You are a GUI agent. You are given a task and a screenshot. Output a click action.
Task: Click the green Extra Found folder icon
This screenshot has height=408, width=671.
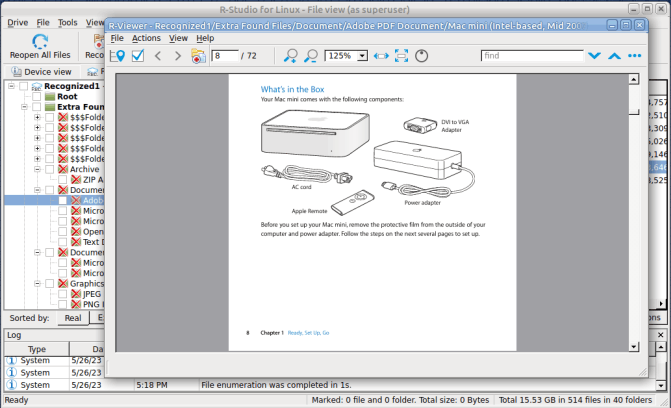coord(50,107)
